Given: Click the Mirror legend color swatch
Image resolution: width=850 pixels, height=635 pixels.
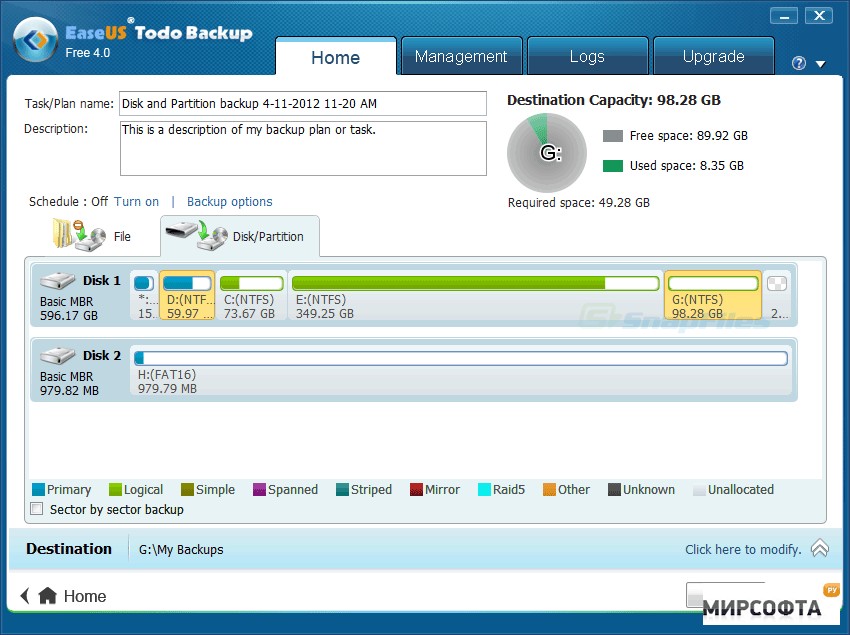Looking at the screenshot, I should [416, 490].
